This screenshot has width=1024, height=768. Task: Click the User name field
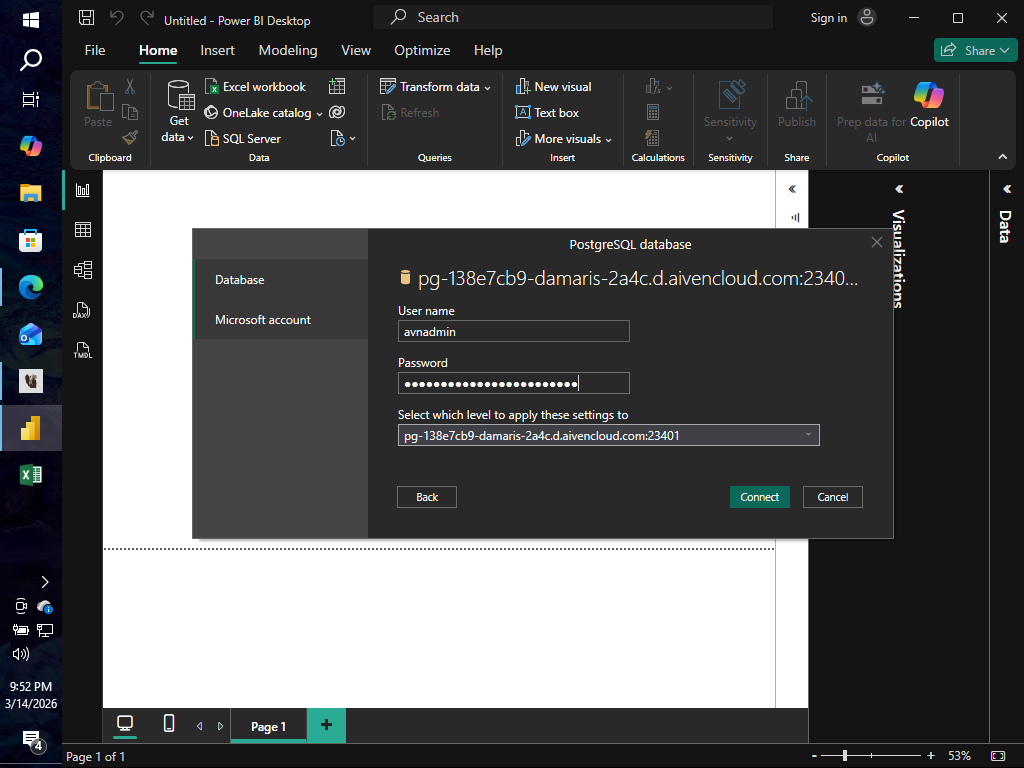point(513,331)
